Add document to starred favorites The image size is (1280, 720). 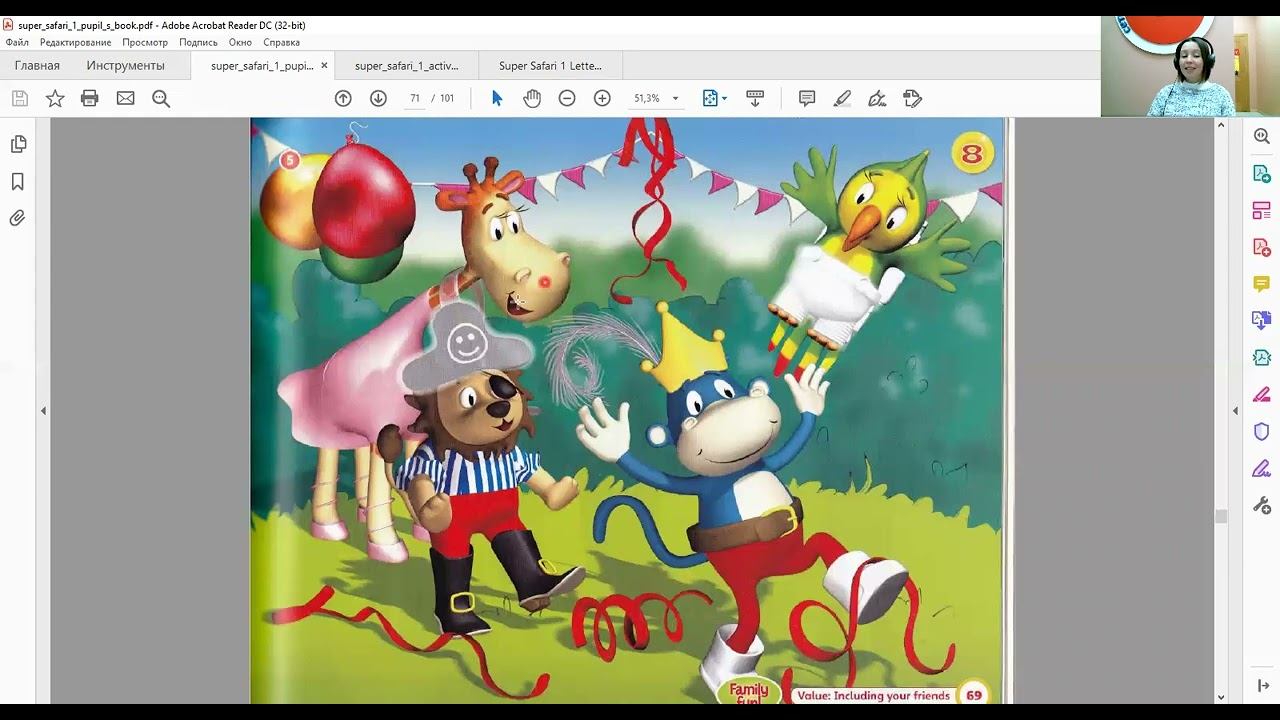point(55,98)
